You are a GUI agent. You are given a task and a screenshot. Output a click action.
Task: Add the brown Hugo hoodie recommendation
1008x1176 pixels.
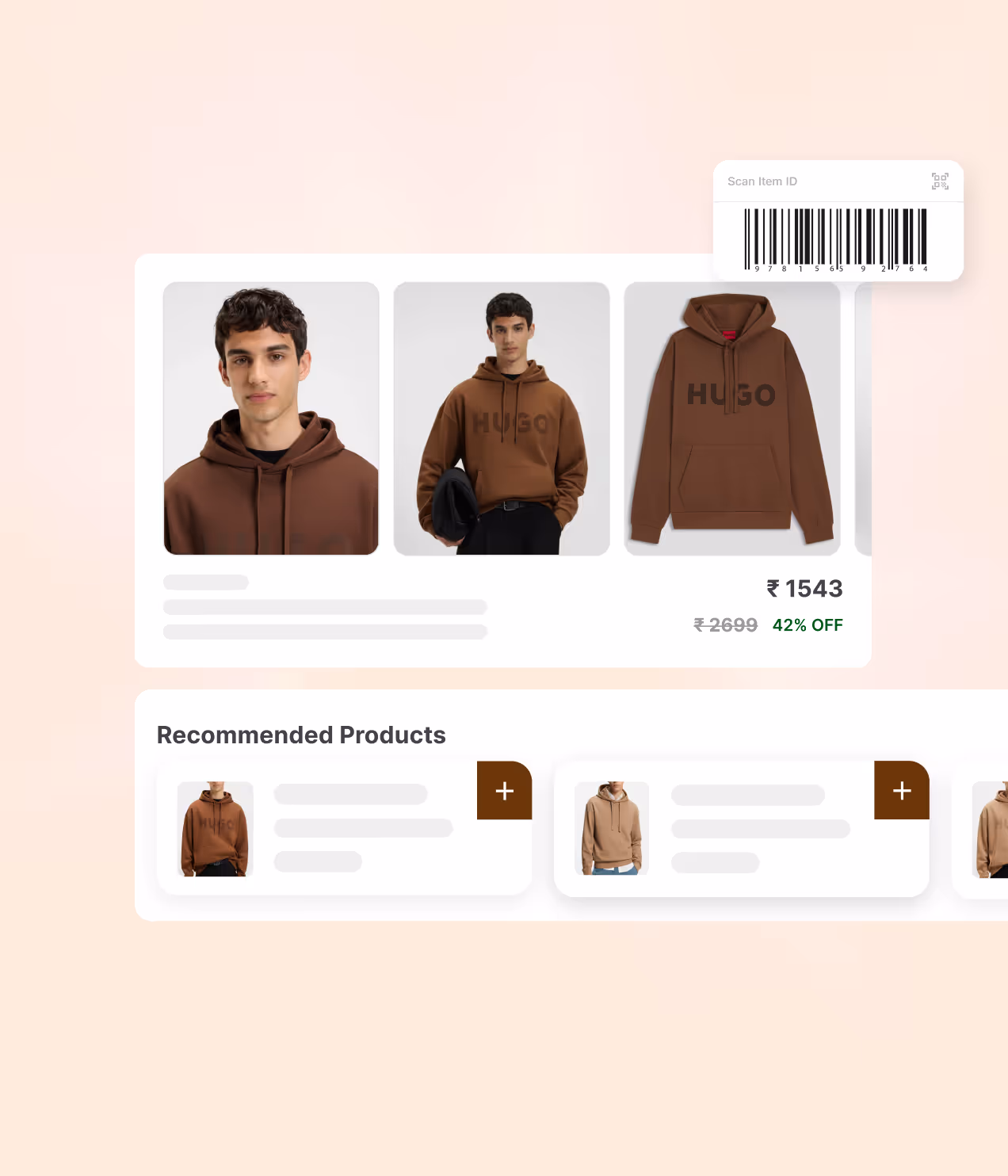(x=504, y=791)
